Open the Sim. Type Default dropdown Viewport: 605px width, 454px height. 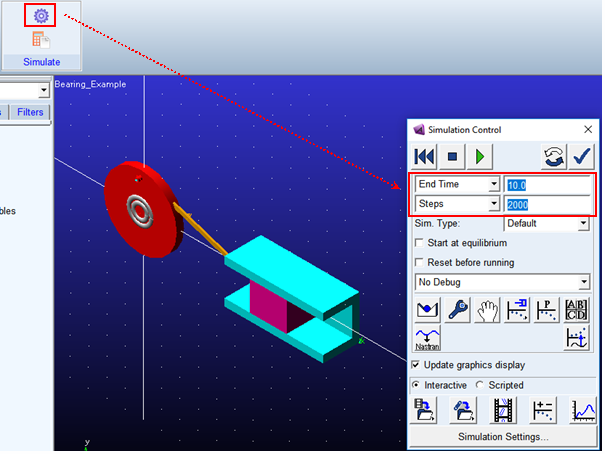(x=546, y=223)
